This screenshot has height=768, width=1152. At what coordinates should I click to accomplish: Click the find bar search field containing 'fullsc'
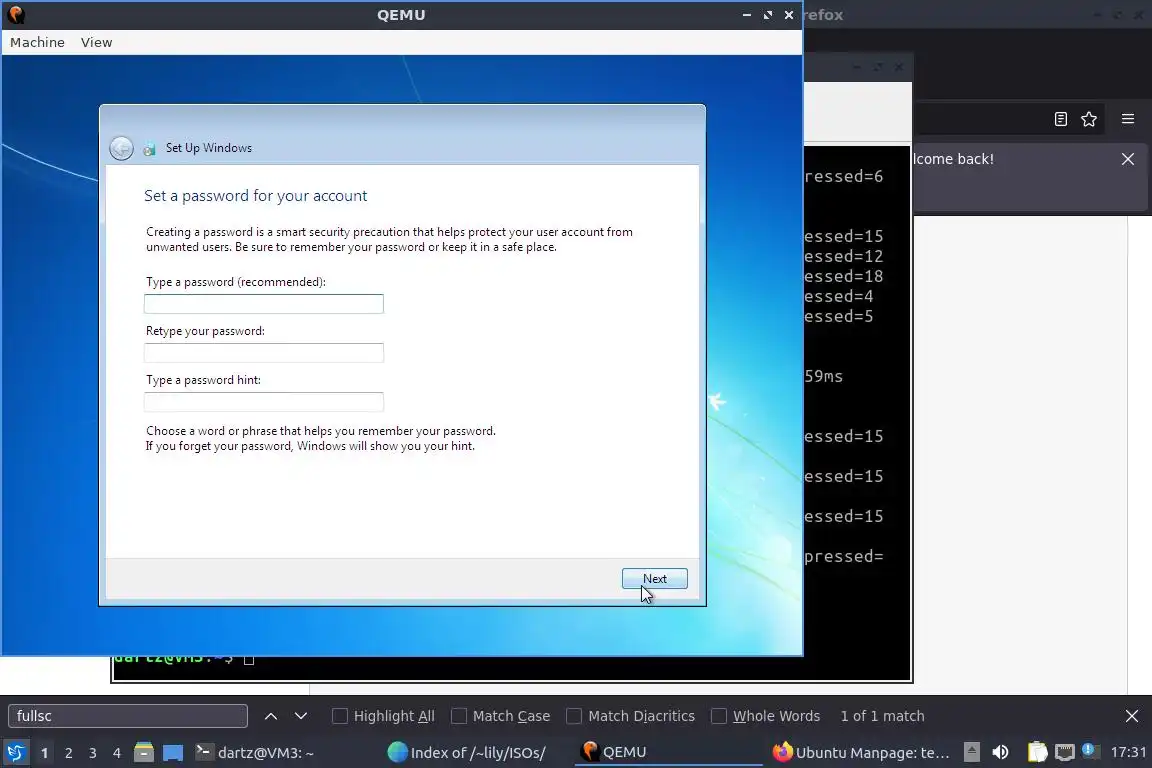click(x=128, y=716)
